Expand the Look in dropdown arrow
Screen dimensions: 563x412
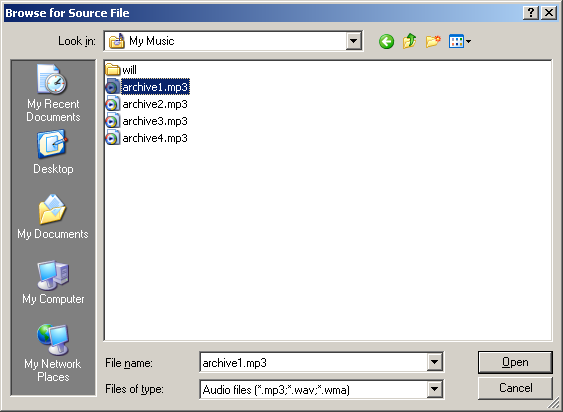click(354, 41)
